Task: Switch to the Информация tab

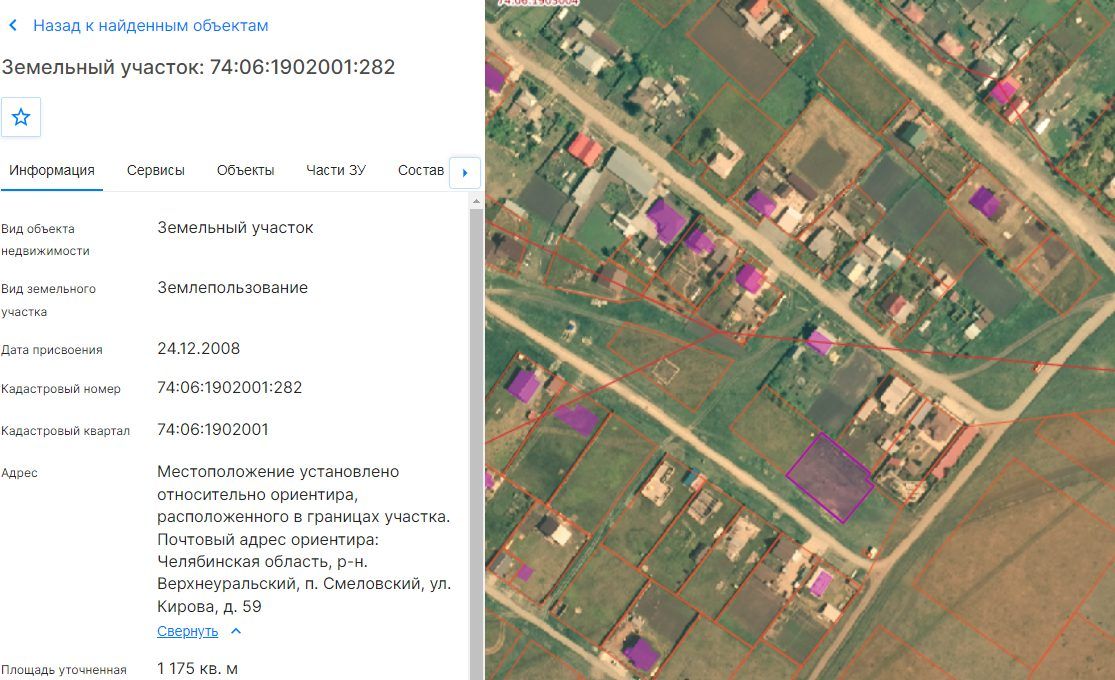Action: click(52, 171)
